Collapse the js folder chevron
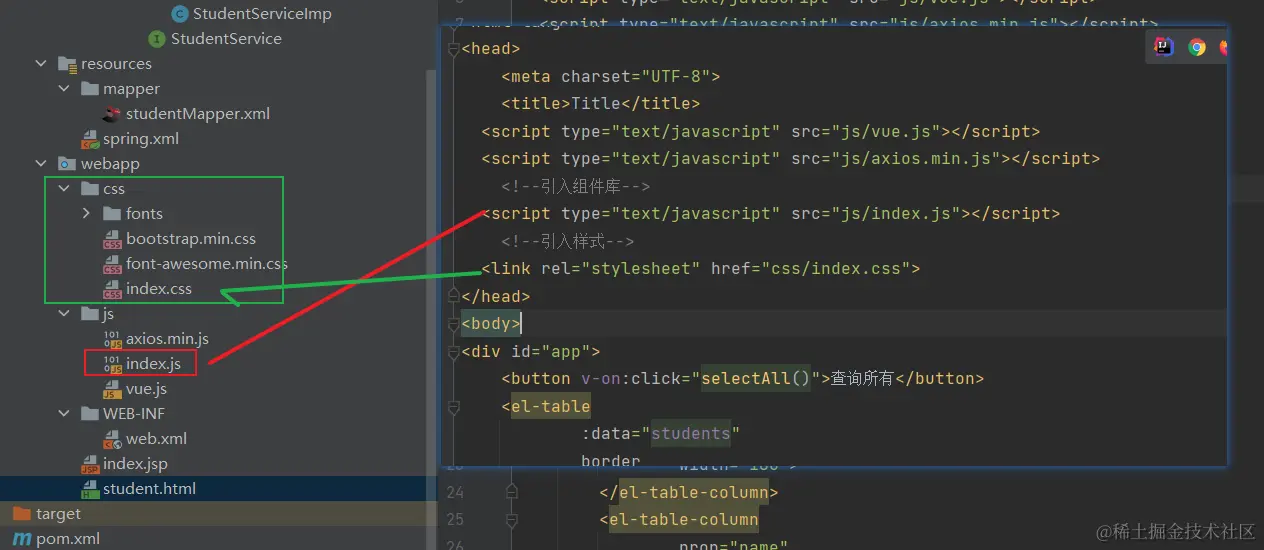Viewport: 1264px width, 550px height. 64,314
